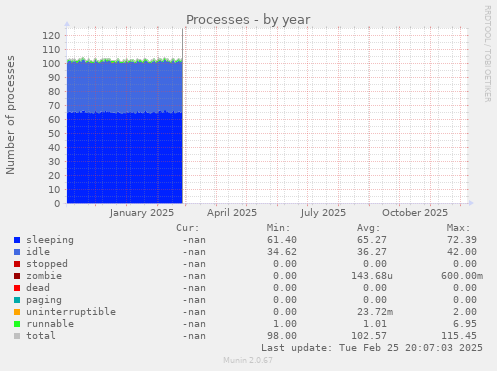Click the "October 2025" axis label
497x371 pixels.
(x=415, y=213)
